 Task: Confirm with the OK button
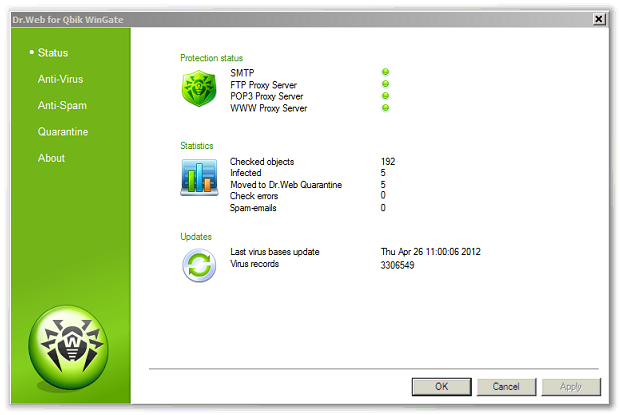click(x=441, y=387)
